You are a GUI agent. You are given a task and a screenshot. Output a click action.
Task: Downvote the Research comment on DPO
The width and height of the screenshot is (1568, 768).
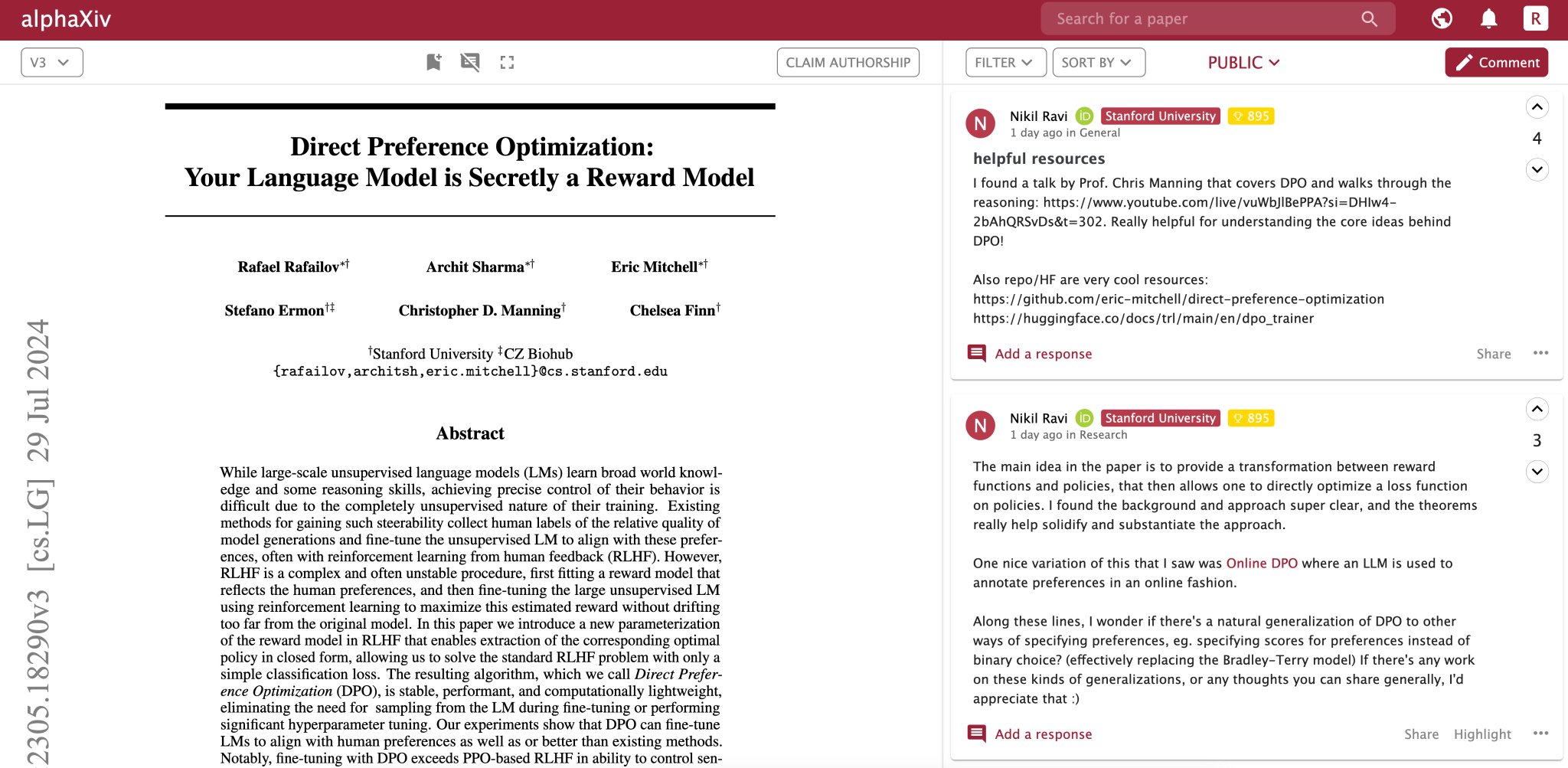click(1537, 471)
